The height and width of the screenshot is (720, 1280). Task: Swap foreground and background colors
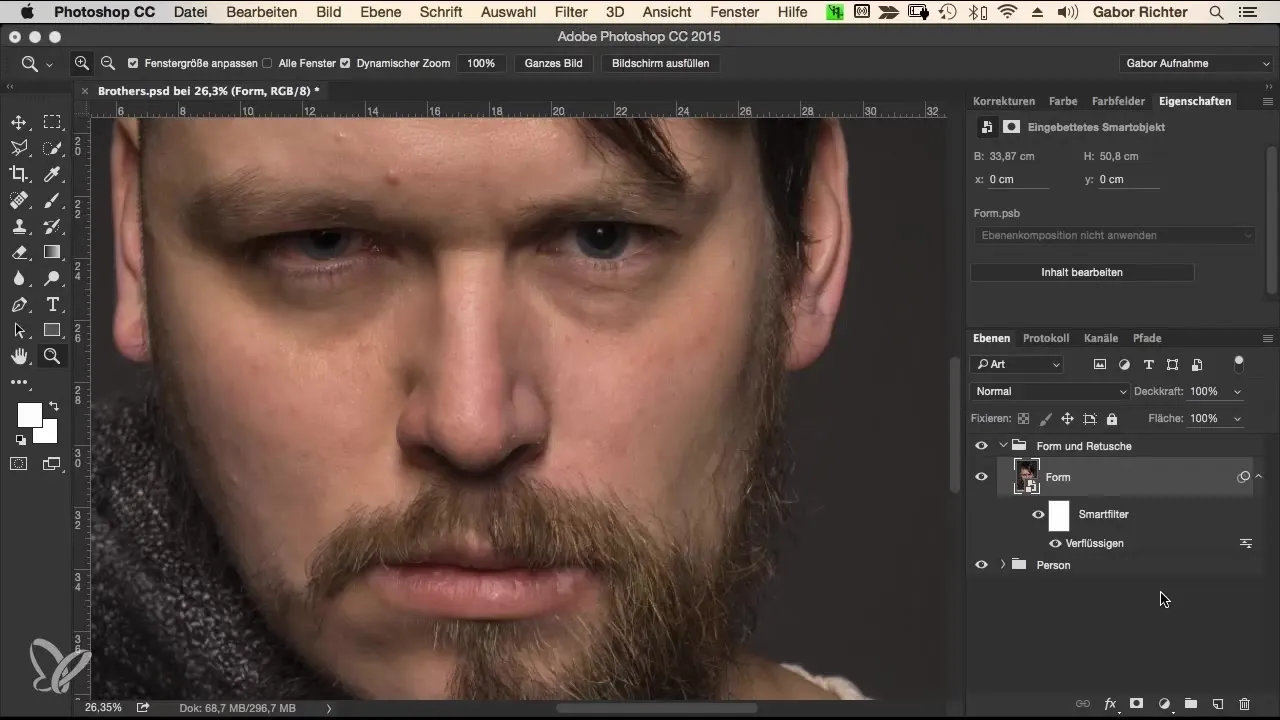point(53,407)
